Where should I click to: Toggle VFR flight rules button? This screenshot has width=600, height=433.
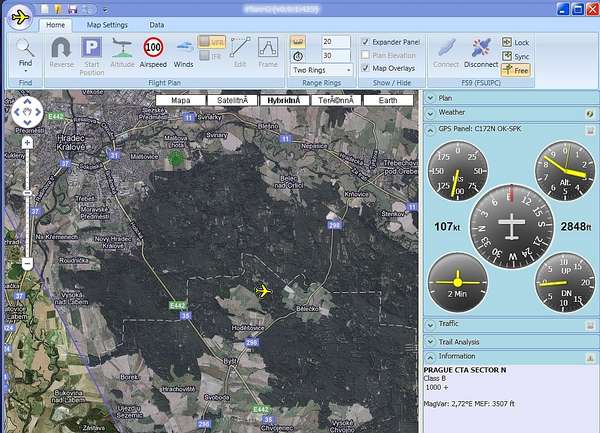click(x=212, y=42)
